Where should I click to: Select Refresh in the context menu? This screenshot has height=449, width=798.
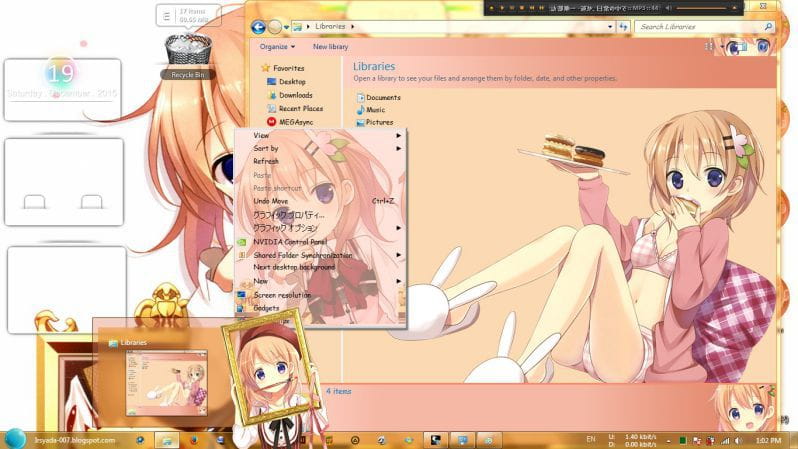pos(266,161)
